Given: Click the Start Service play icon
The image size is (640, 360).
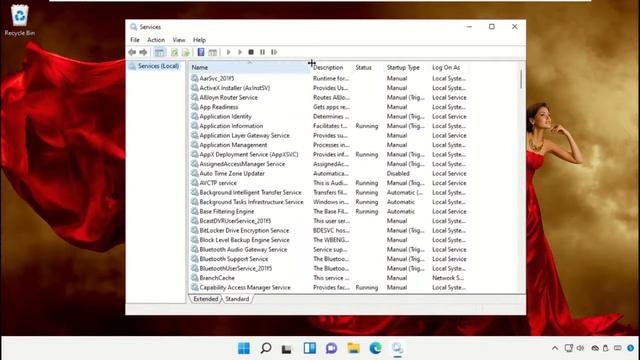Looking at the screenshot, I should [228, 52].
